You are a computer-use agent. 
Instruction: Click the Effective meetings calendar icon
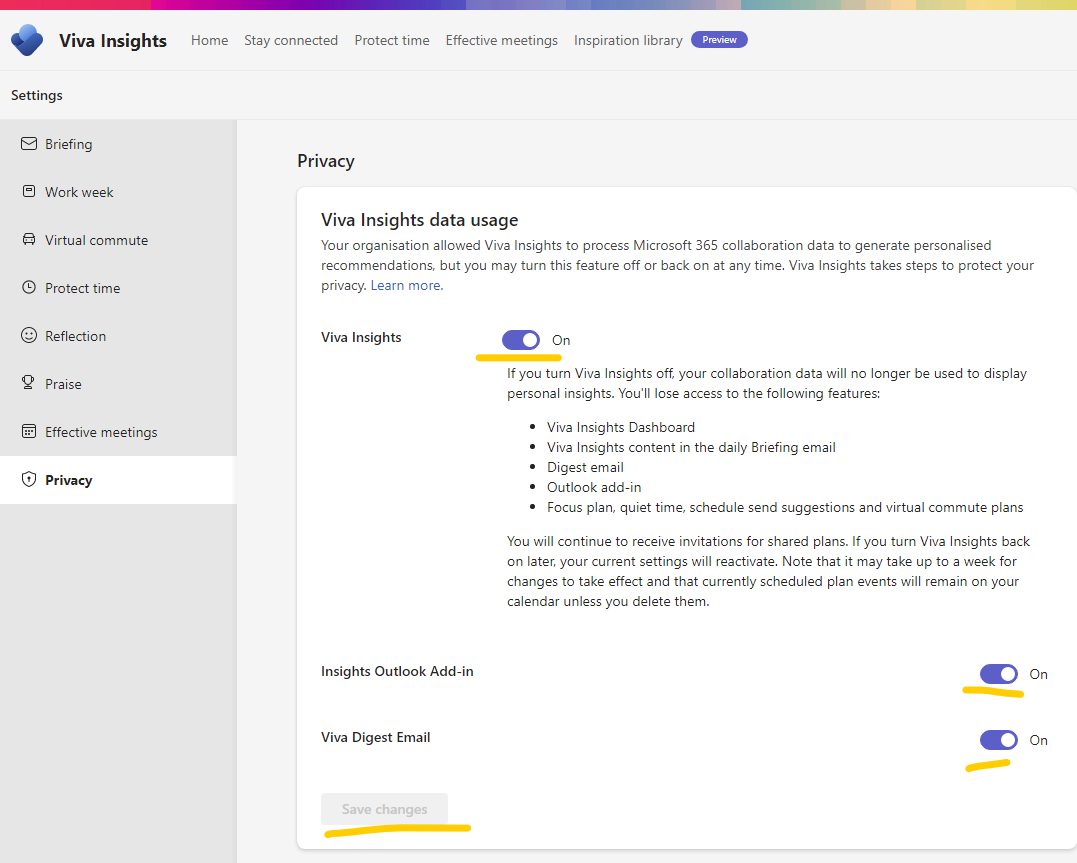point(29,432)
